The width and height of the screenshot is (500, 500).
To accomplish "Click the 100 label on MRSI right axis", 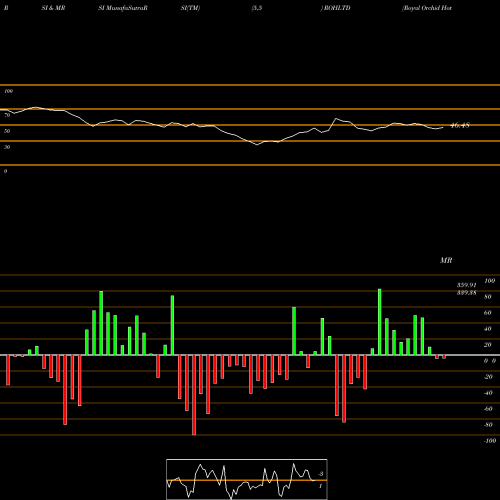I will click(x=490, y=281).
